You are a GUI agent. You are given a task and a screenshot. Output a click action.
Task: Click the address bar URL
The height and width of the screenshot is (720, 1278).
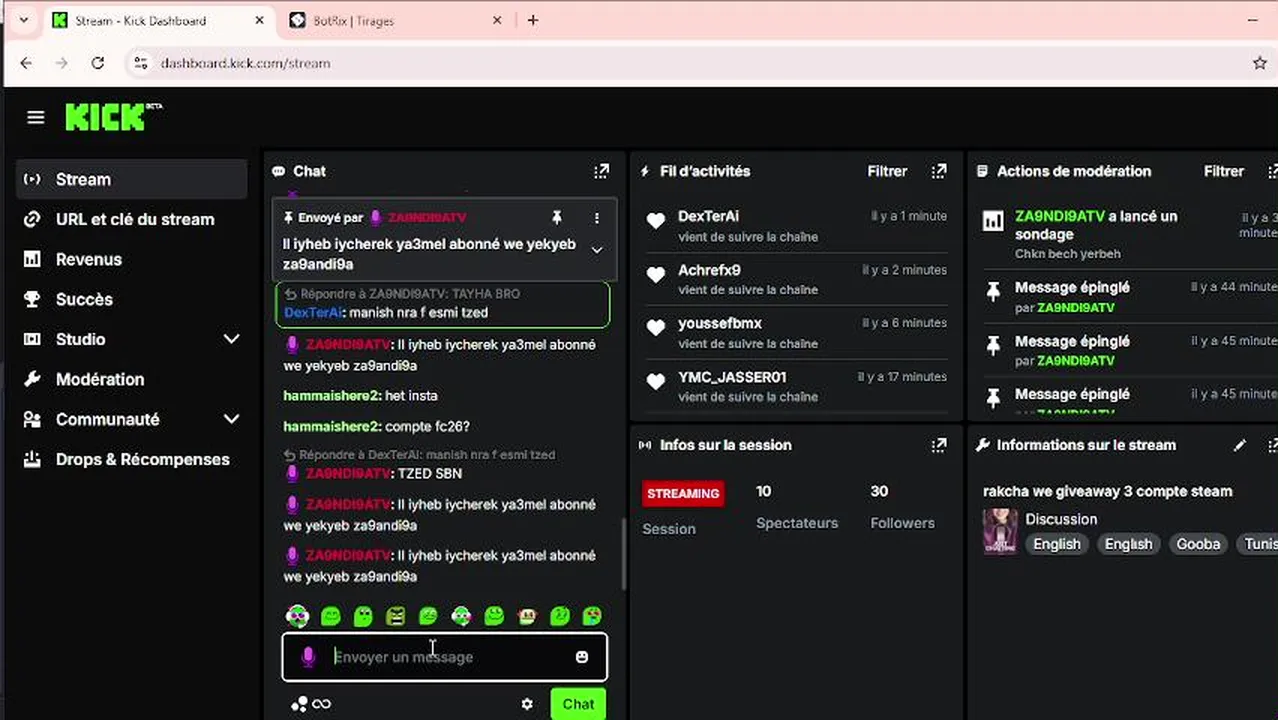(x=245, y=63)
